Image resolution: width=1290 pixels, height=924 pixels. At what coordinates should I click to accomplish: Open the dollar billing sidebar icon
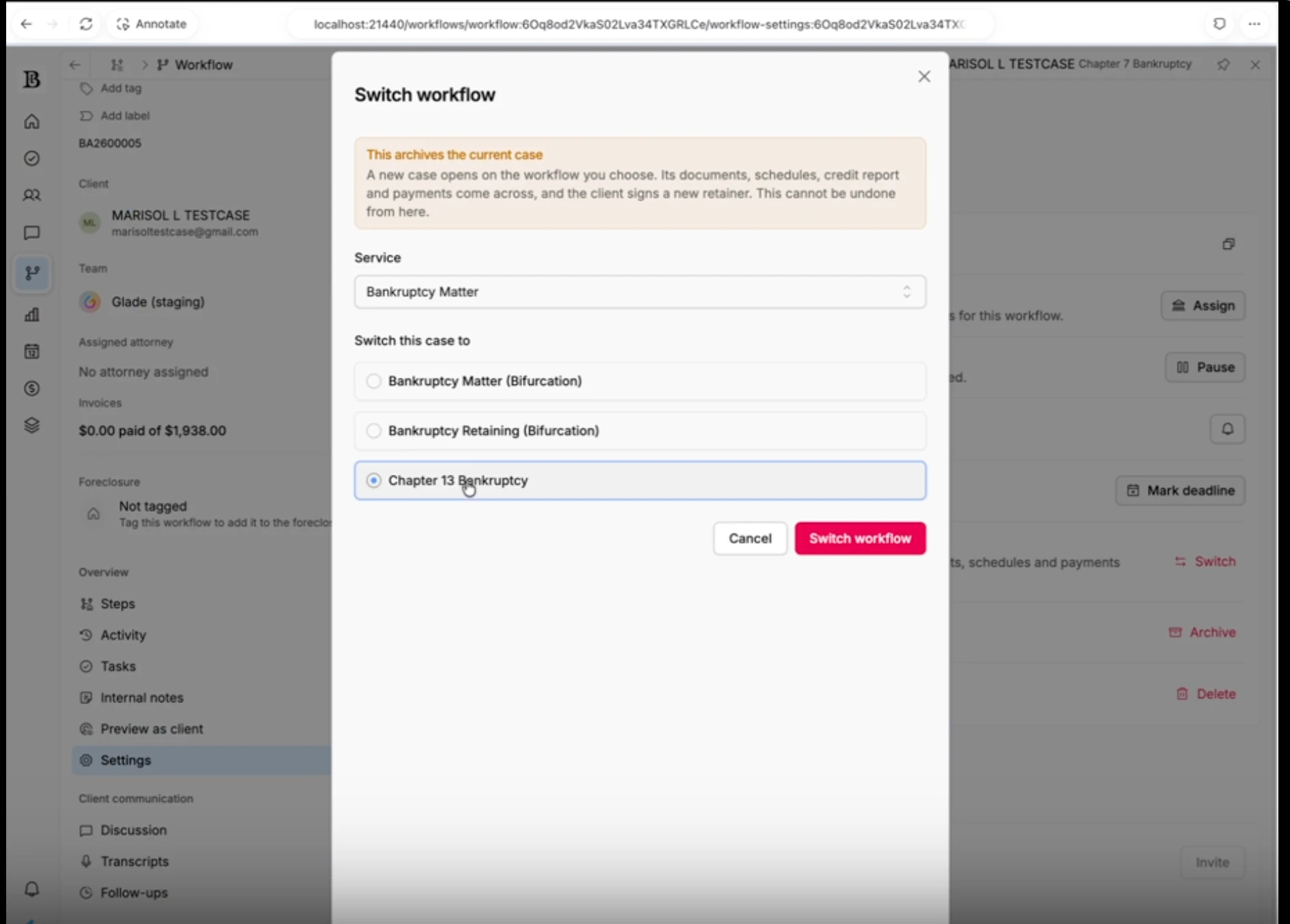click(31, 388)
